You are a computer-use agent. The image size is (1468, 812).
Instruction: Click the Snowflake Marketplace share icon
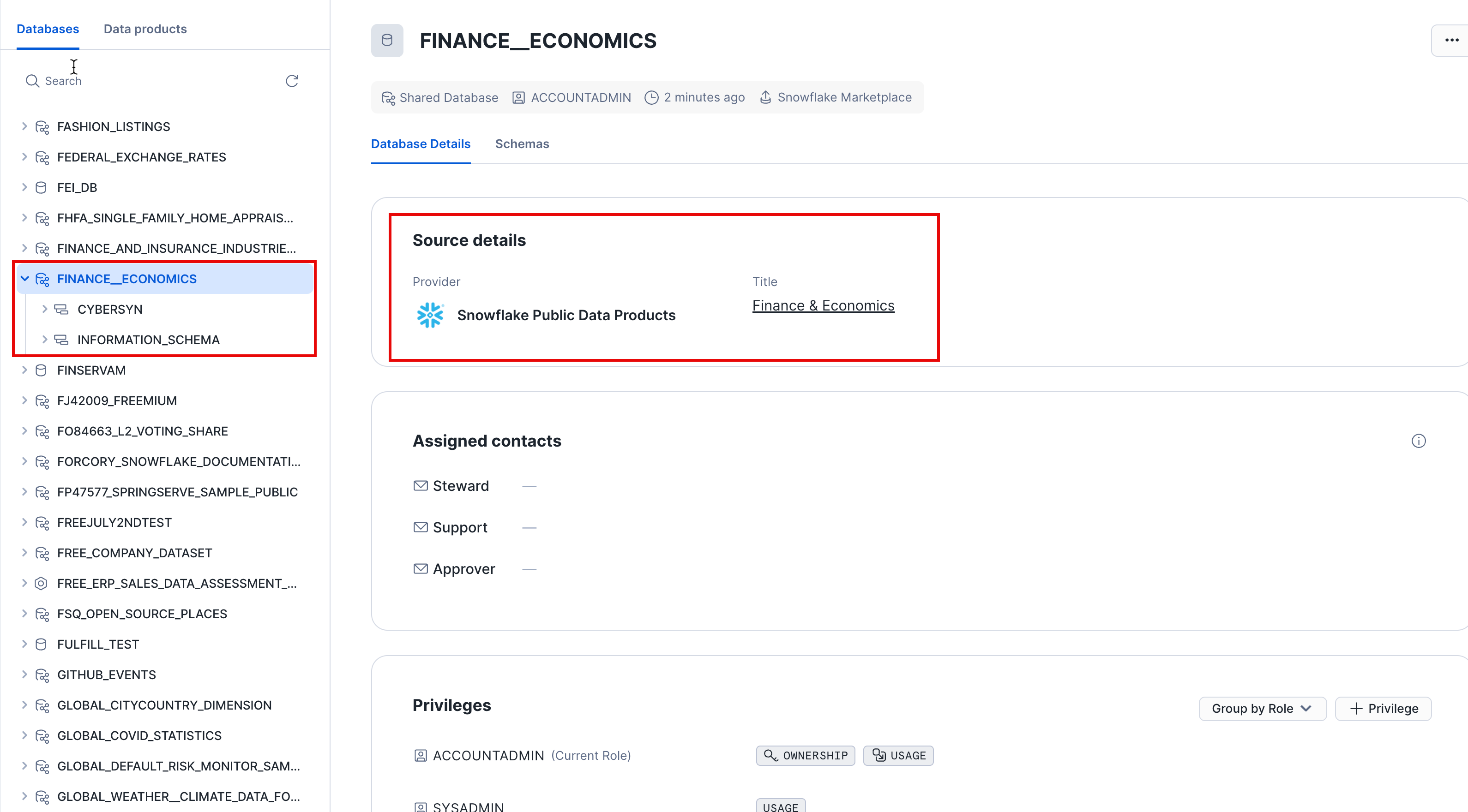(766, 97)
